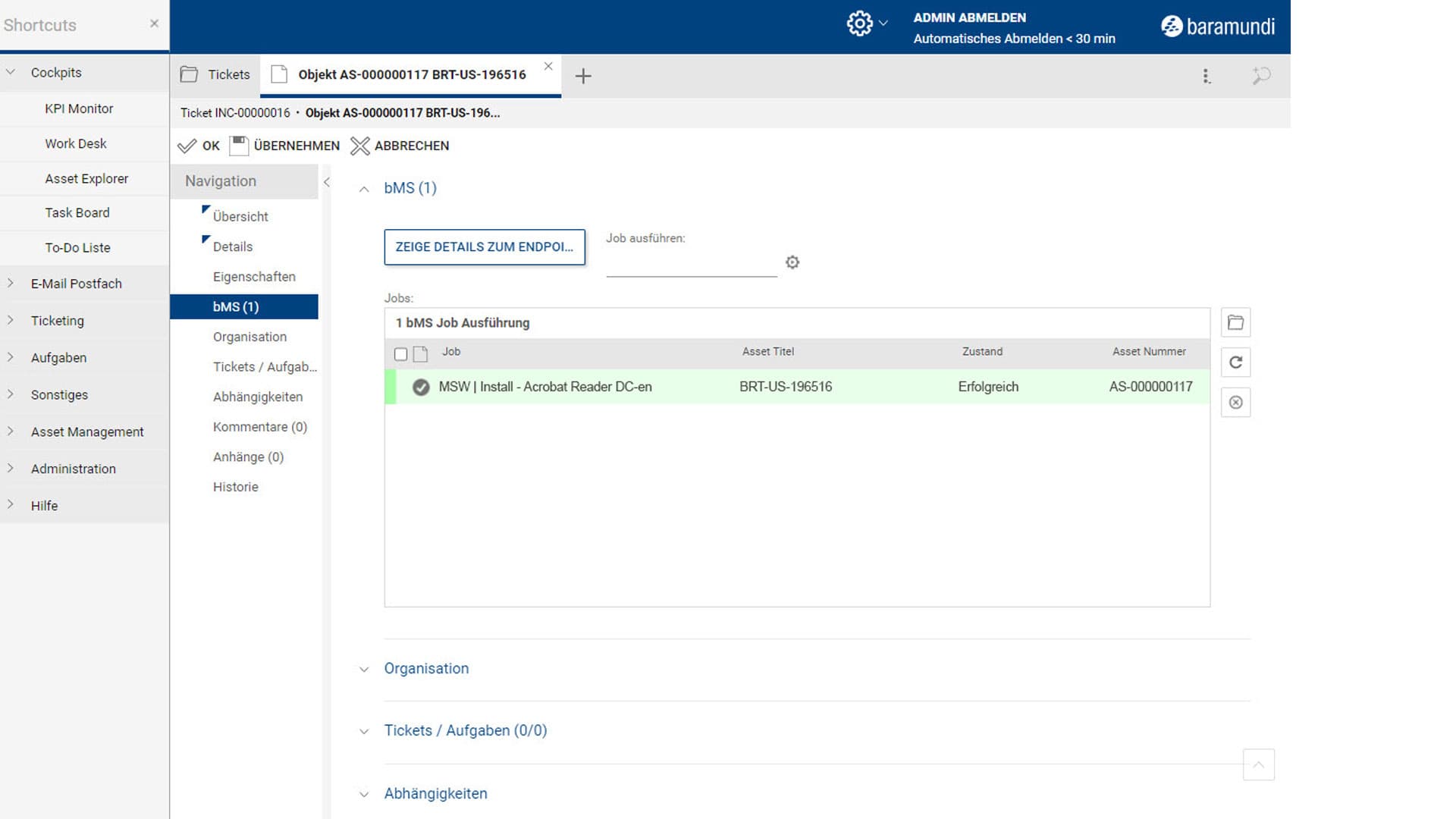Go to Organisation in Navigation
This screenshot has width=1456, height=819.
tap(249, 337)
